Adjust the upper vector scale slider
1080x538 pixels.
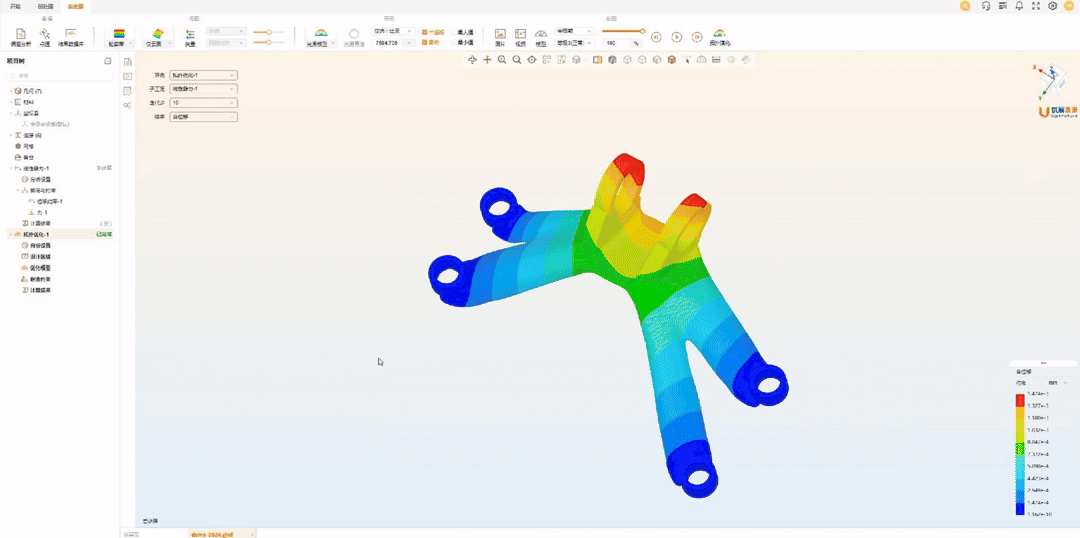point(269,32)
